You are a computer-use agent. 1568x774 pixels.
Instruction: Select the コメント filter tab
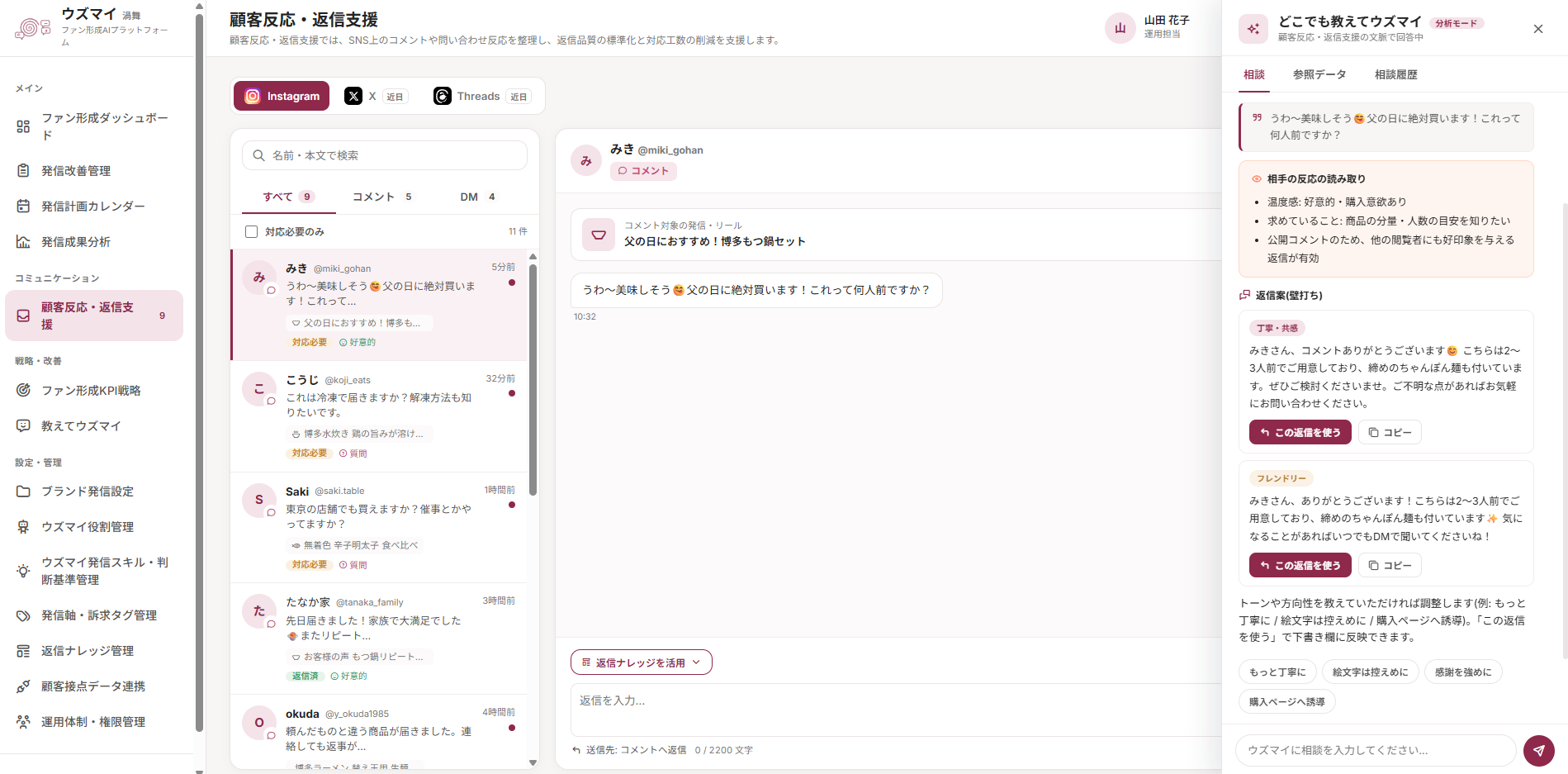point(382,197)
